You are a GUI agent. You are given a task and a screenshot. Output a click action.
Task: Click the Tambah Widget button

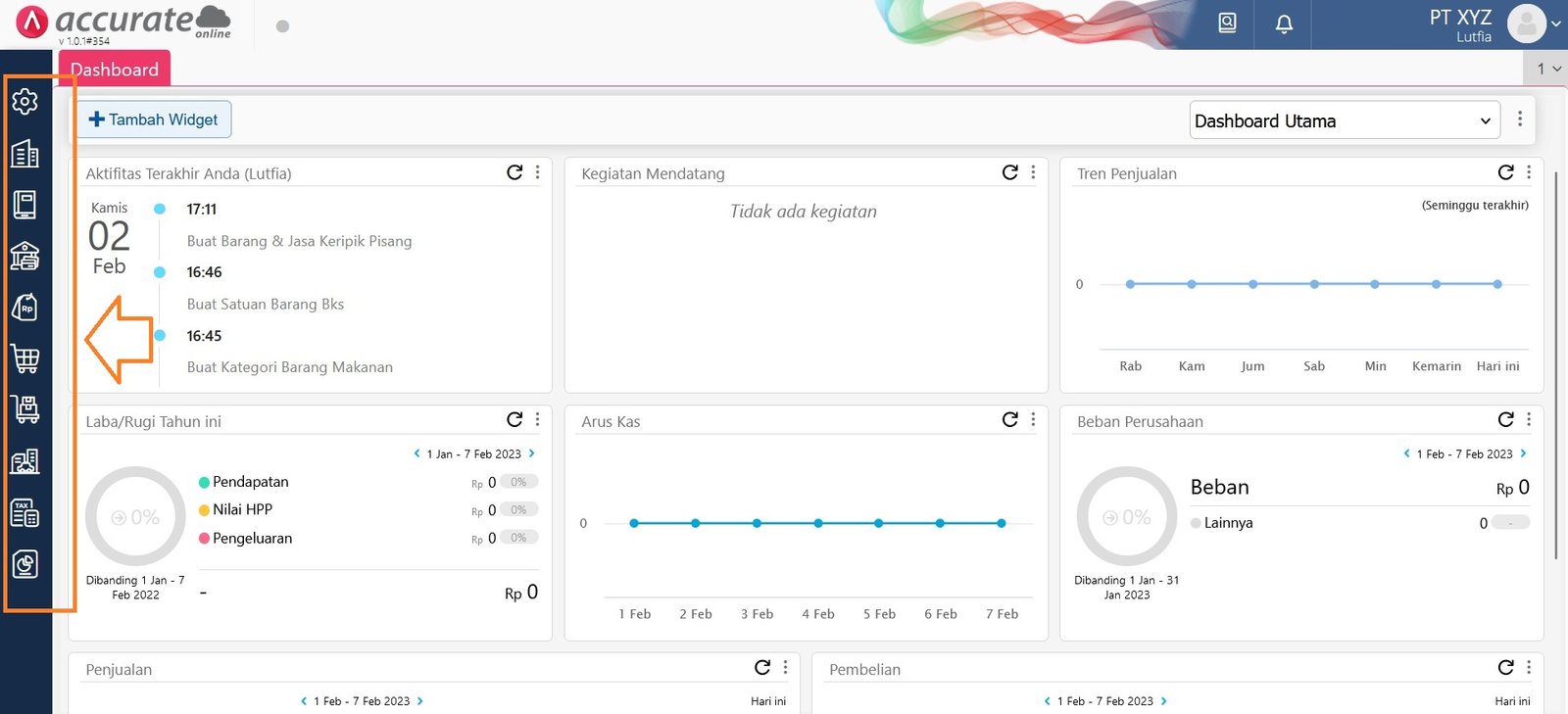click(154, 119)
